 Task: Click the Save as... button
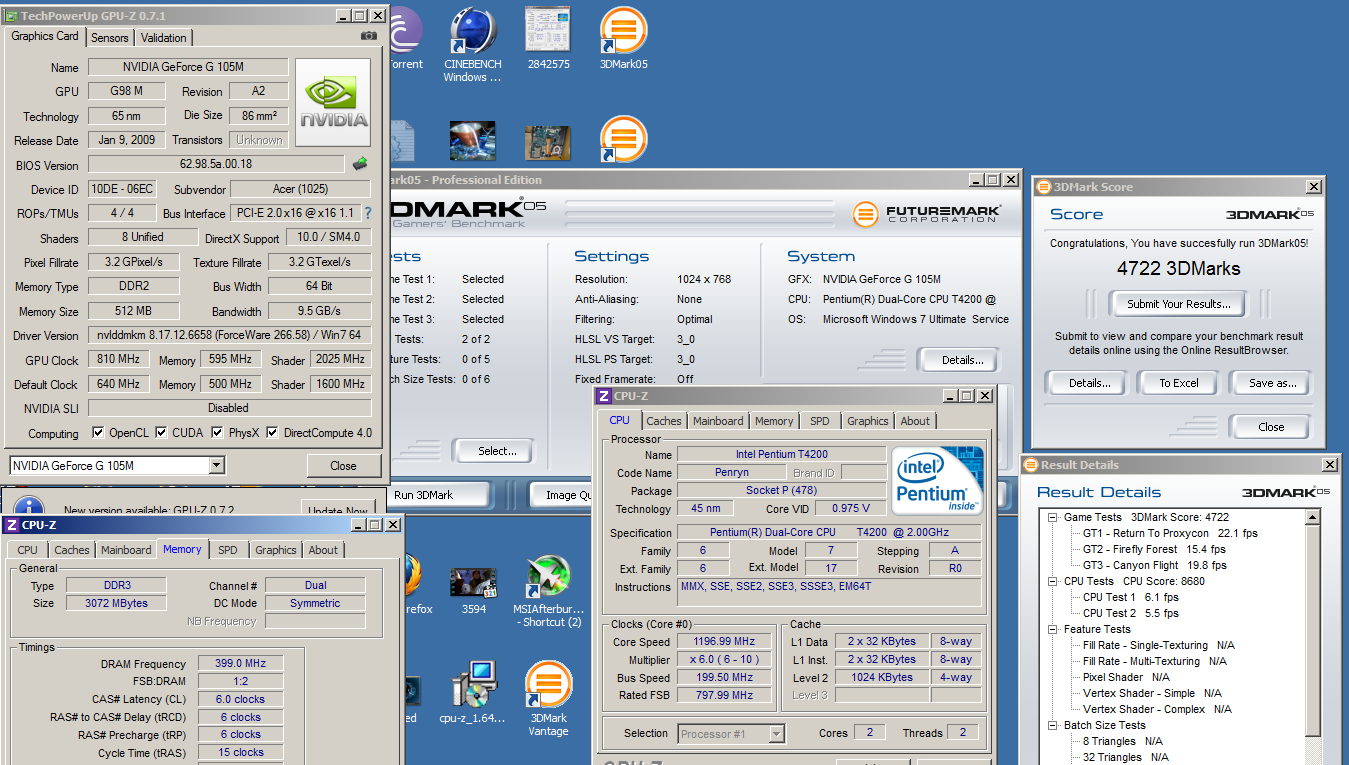1272,383
